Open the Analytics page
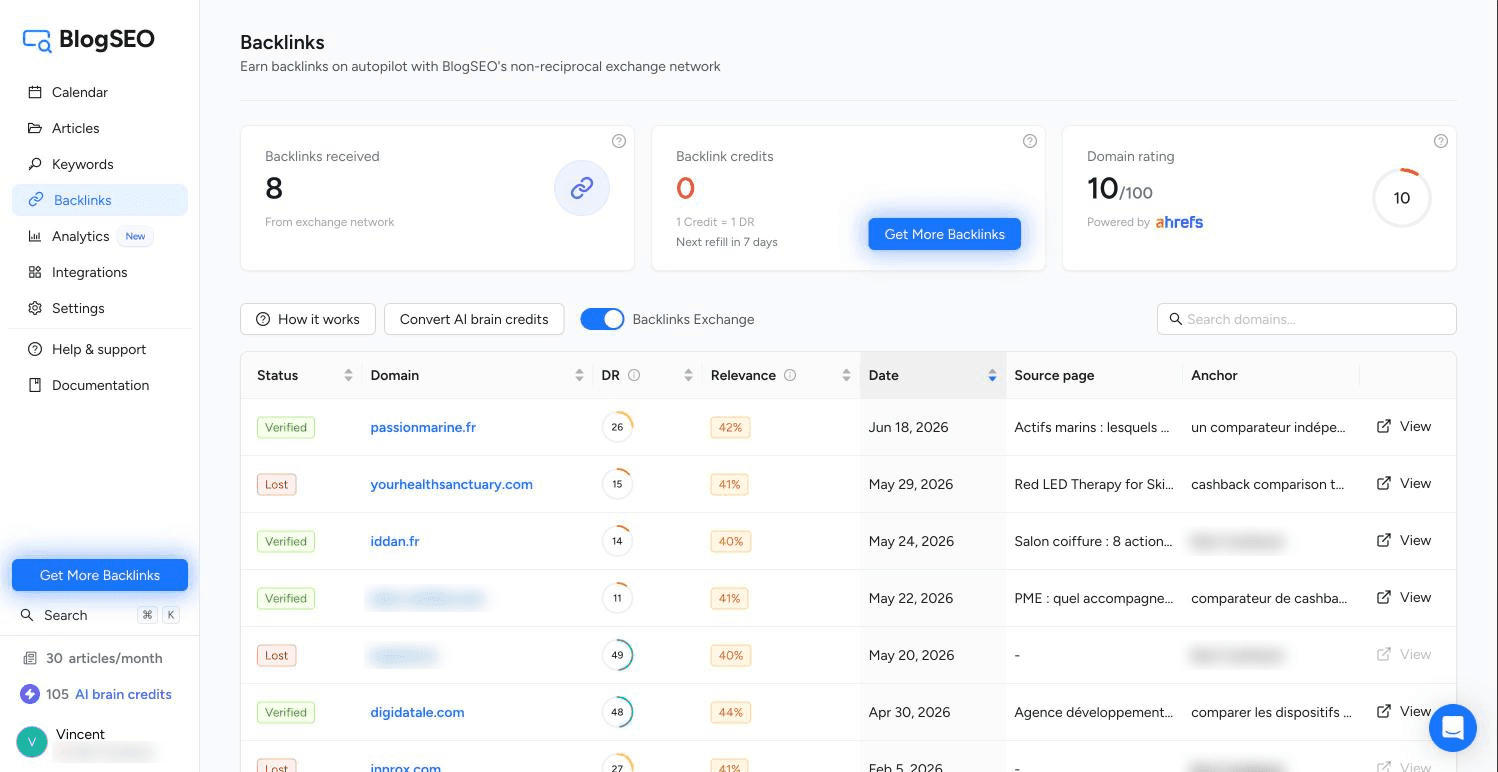The width and height of the screenshot is (1498, 772). click(x=100, y=236)
